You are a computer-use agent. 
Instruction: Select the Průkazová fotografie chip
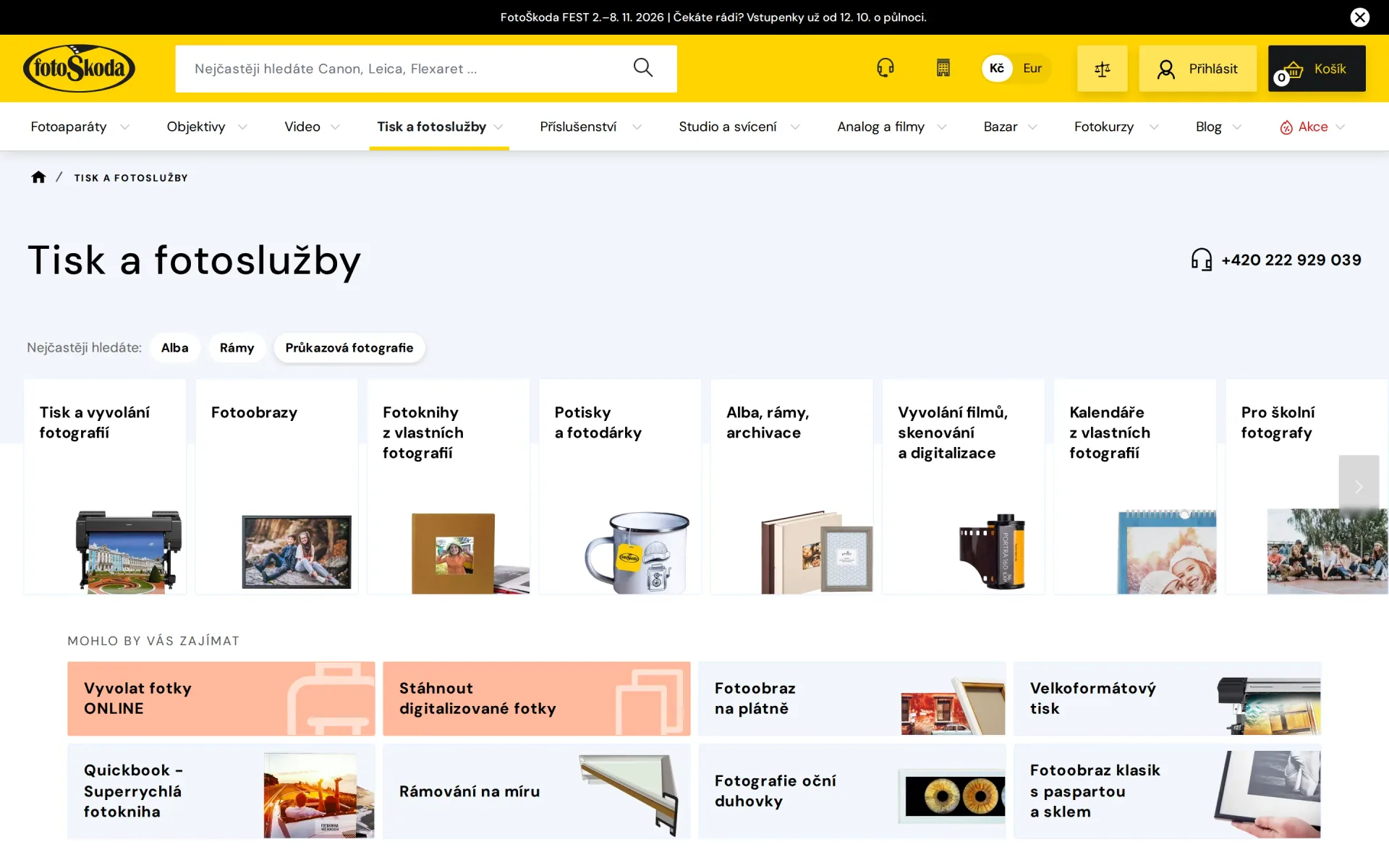pyautogui.click(x=349, y=348)
